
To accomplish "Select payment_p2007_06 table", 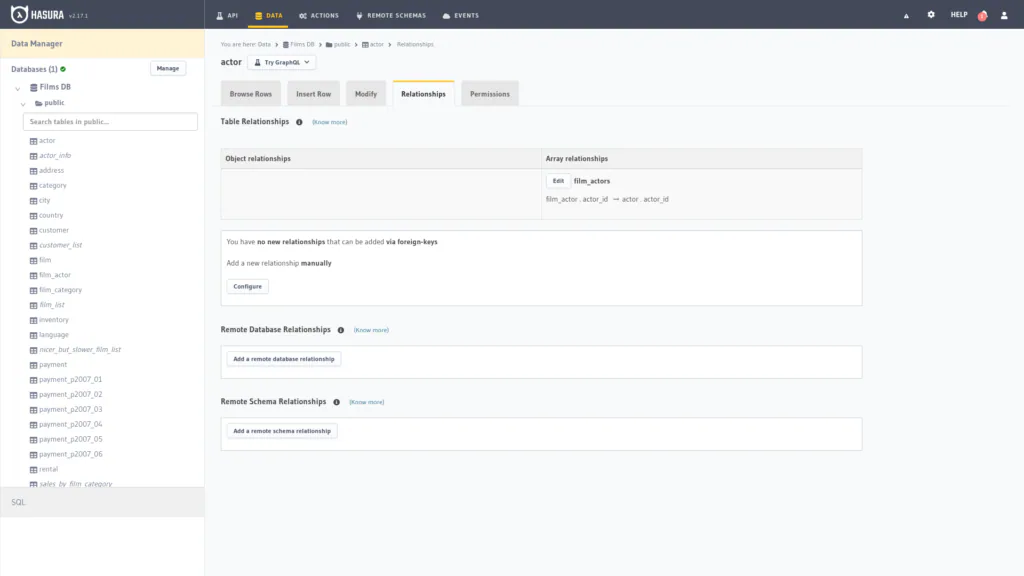I will coord(71,455).
